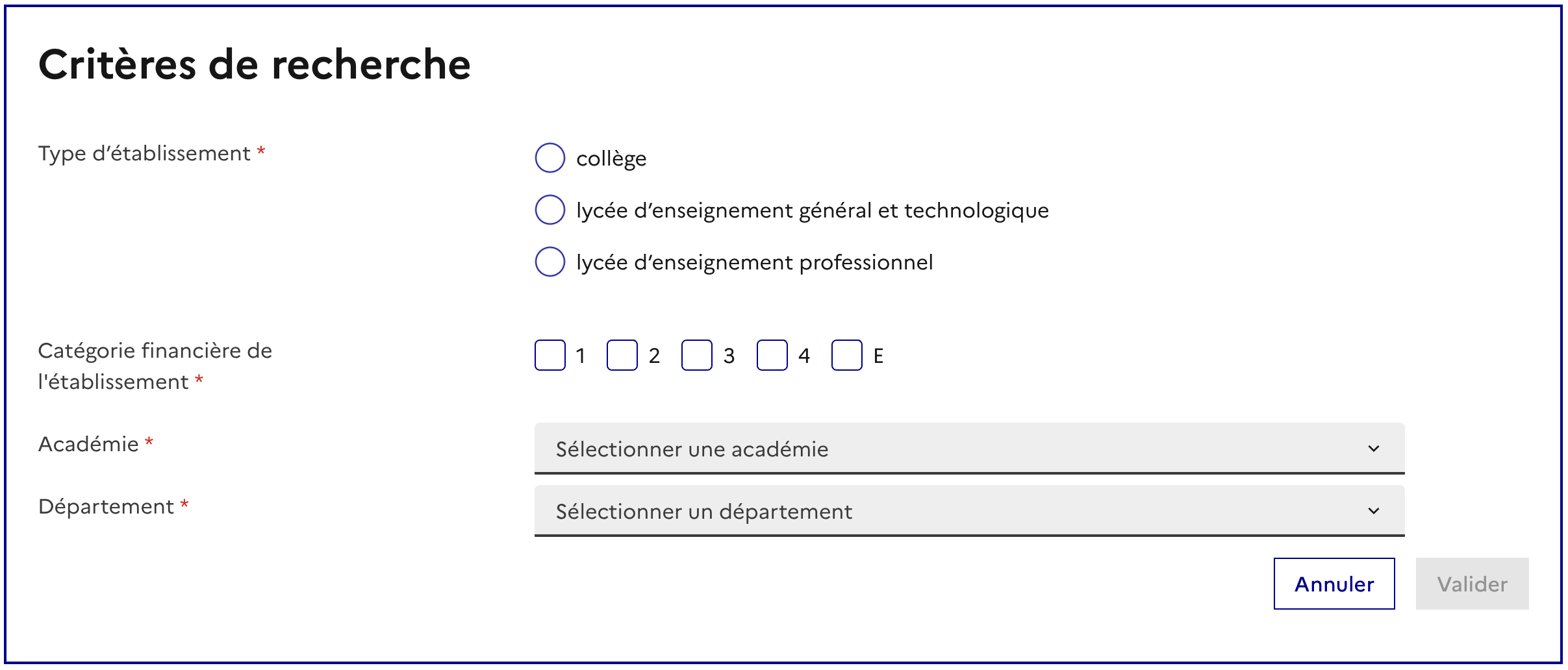
Task: Click the chevron arrow of the académie select
Action: click(1374, 449)
